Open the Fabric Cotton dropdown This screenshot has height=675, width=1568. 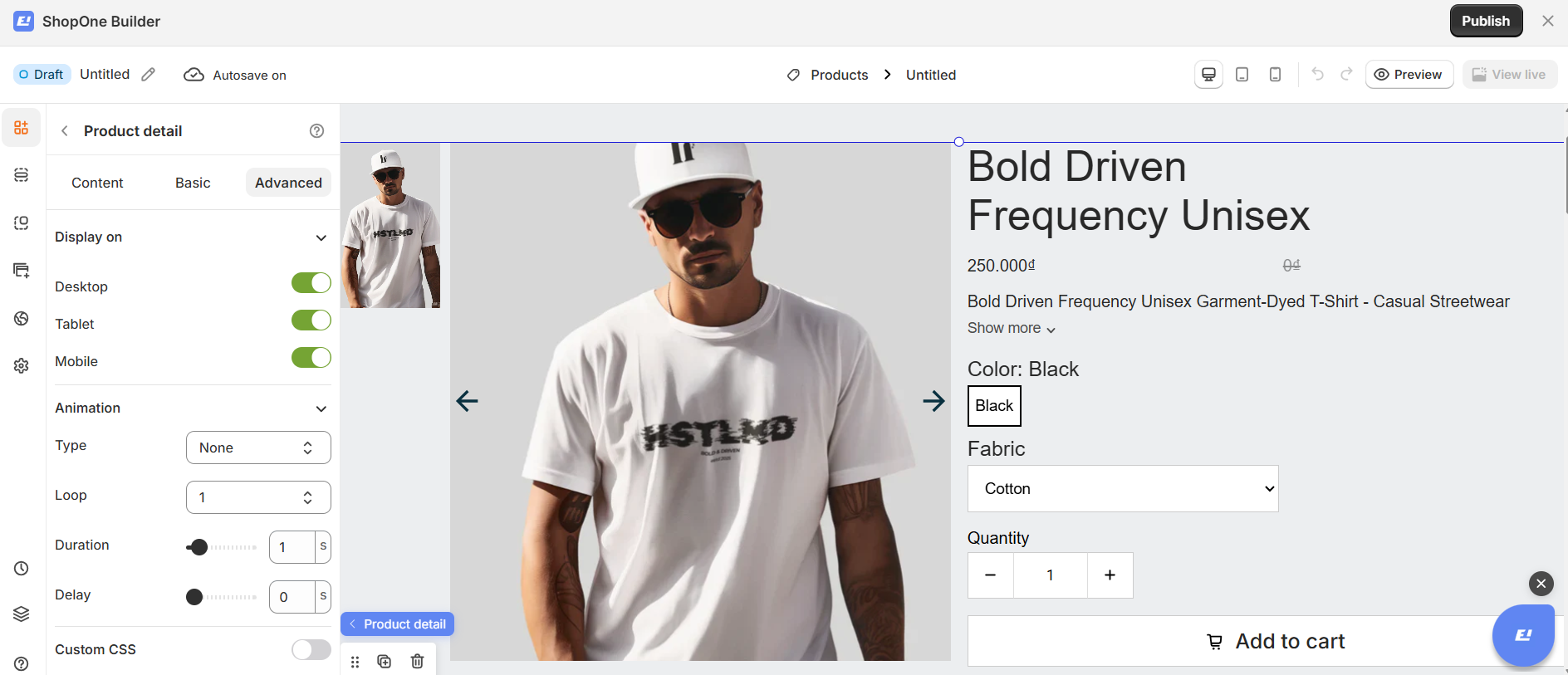(1123, 489)
